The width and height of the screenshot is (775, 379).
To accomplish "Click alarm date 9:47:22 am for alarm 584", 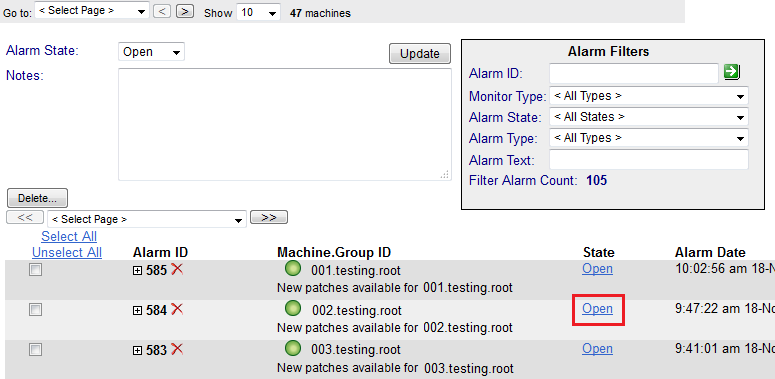I will tap(725, 309).
